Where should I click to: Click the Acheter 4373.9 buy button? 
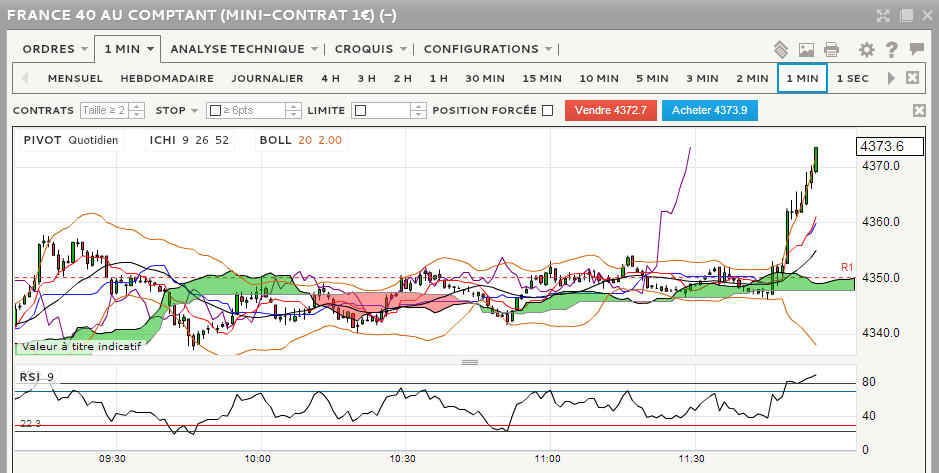click(709, 111)
